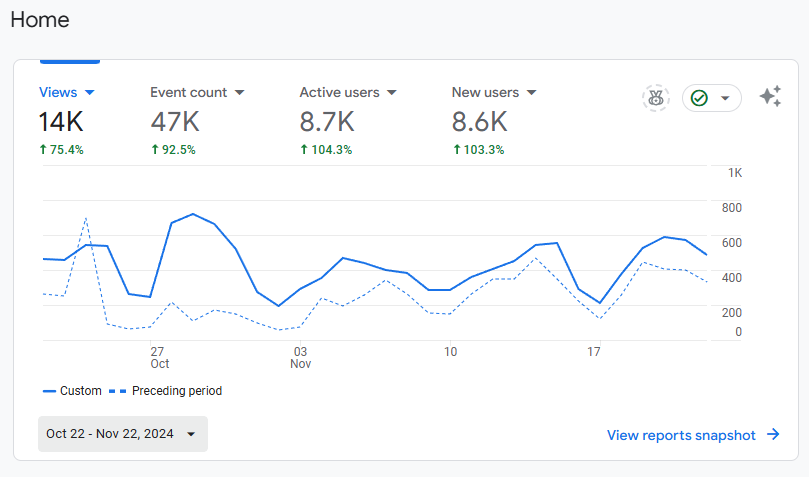809x477 pixels.
Task: Open the Oct 22 - Nov 22, 2024 date range picker
Action: pyautogui.click(x=123, y=434)
